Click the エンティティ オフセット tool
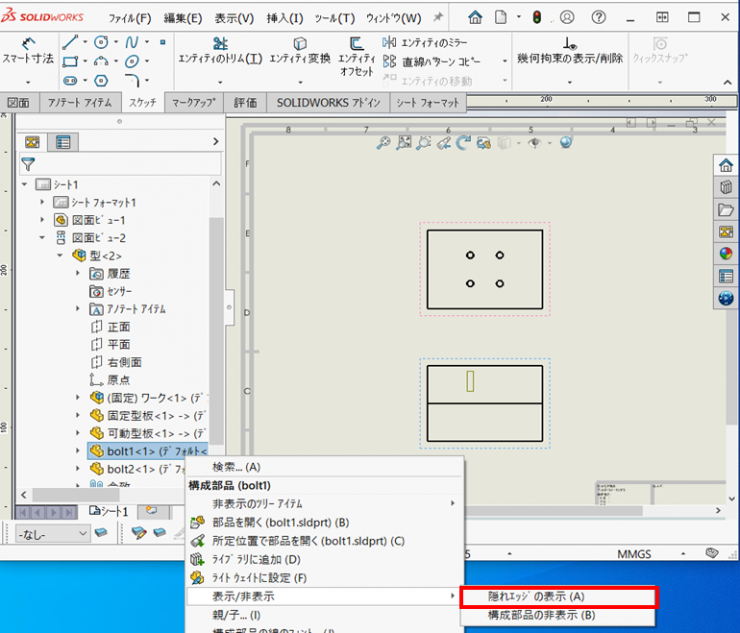 [x=356, y=57]
